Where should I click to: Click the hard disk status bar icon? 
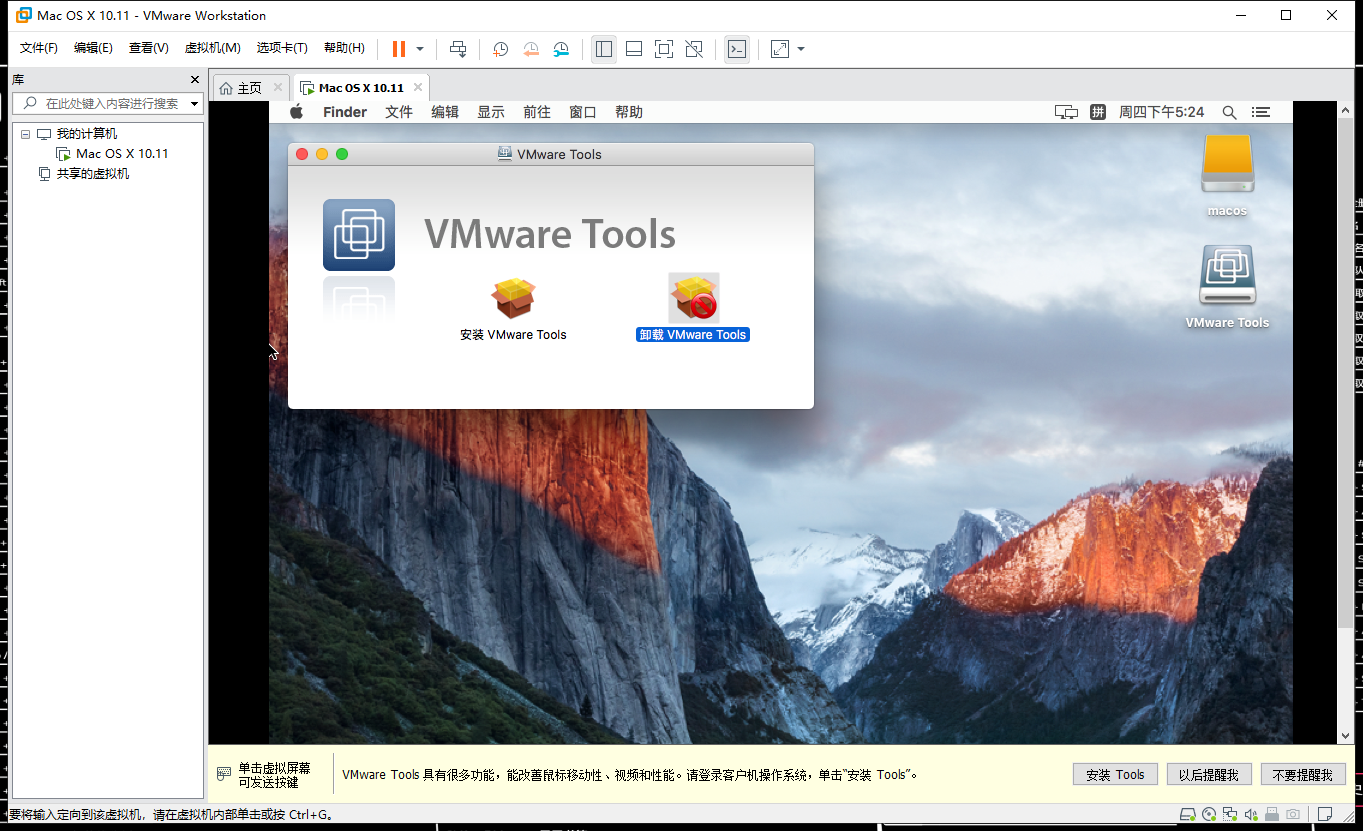click(1187, 814)
